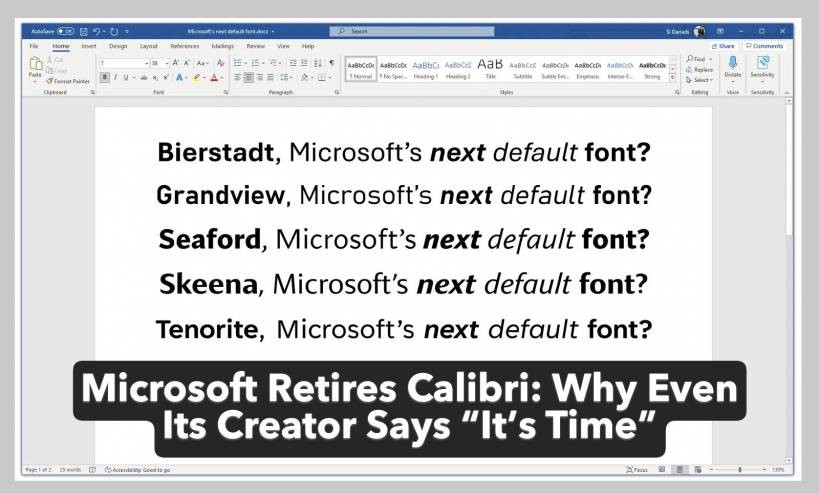Viewport: 819px width, 493px height.
Task: Toggle the AutoSave switch
Action: point(65,31)
